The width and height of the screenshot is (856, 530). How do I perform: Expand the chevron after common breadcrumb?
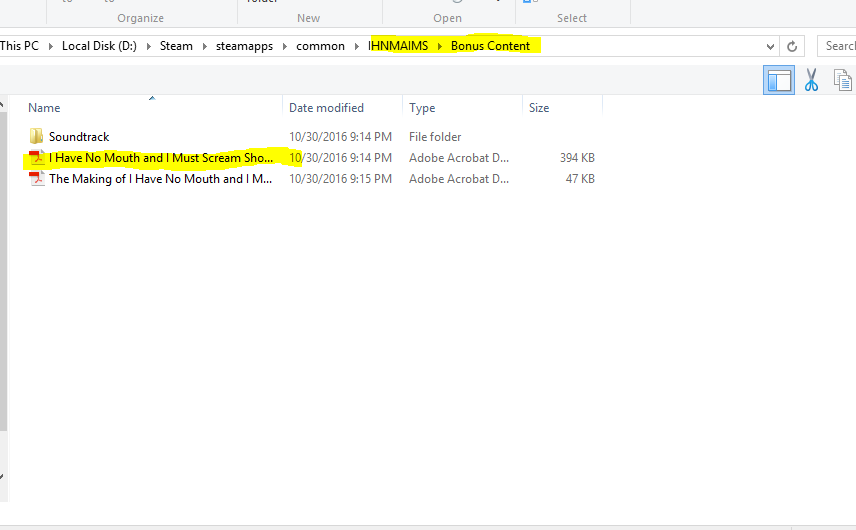pyautogui.click(x=356, y=46)
